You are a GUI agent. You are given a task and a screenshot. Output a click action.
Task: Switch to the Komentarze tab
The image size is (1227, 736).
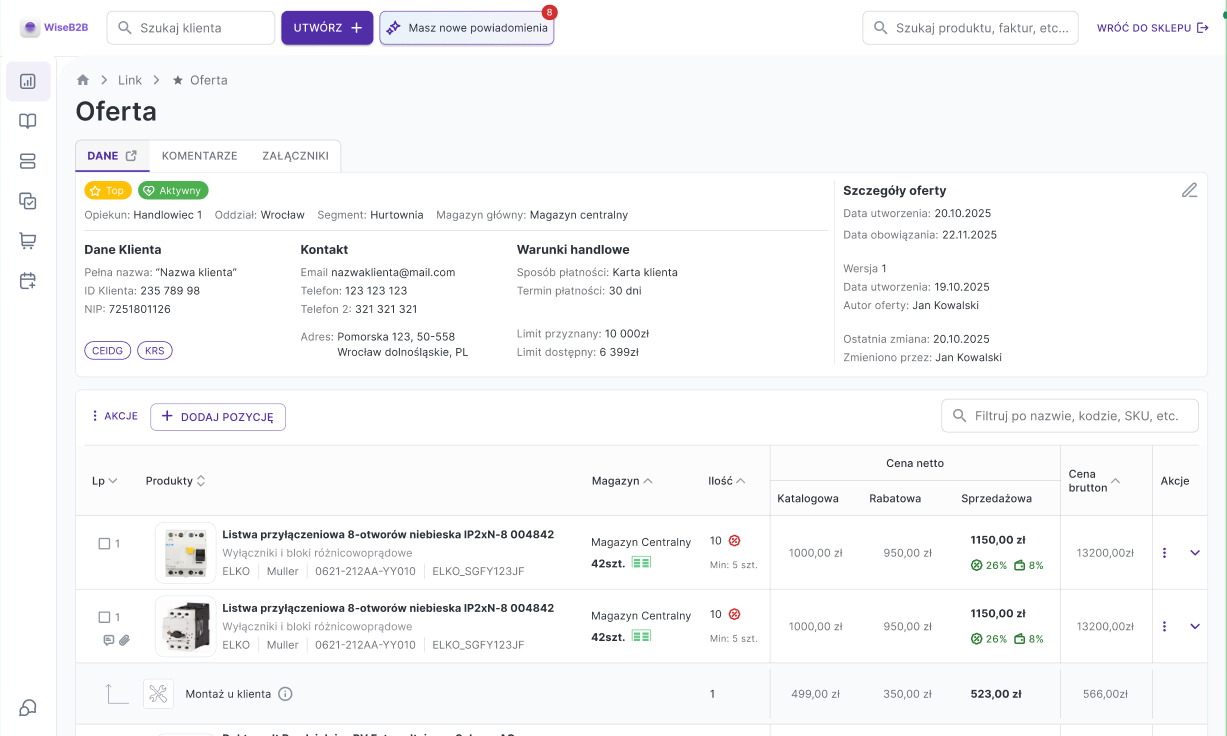pos(199,156)
